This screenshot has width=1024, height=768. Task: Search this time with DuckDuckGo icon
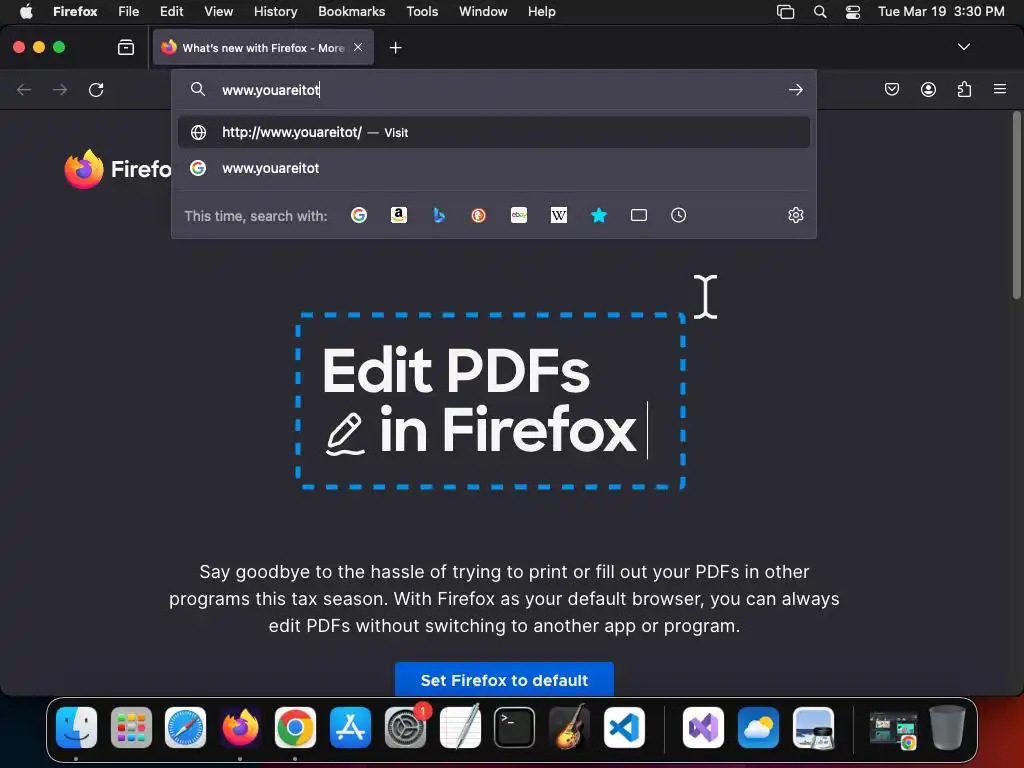(x=479, y=215)
